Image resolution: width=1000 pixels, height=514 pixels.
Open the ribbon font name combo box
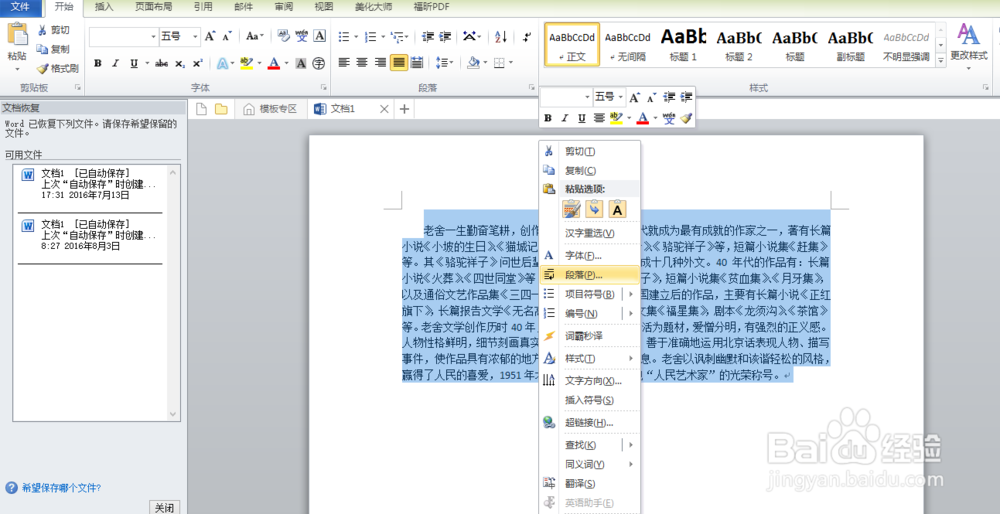(124, 36)
